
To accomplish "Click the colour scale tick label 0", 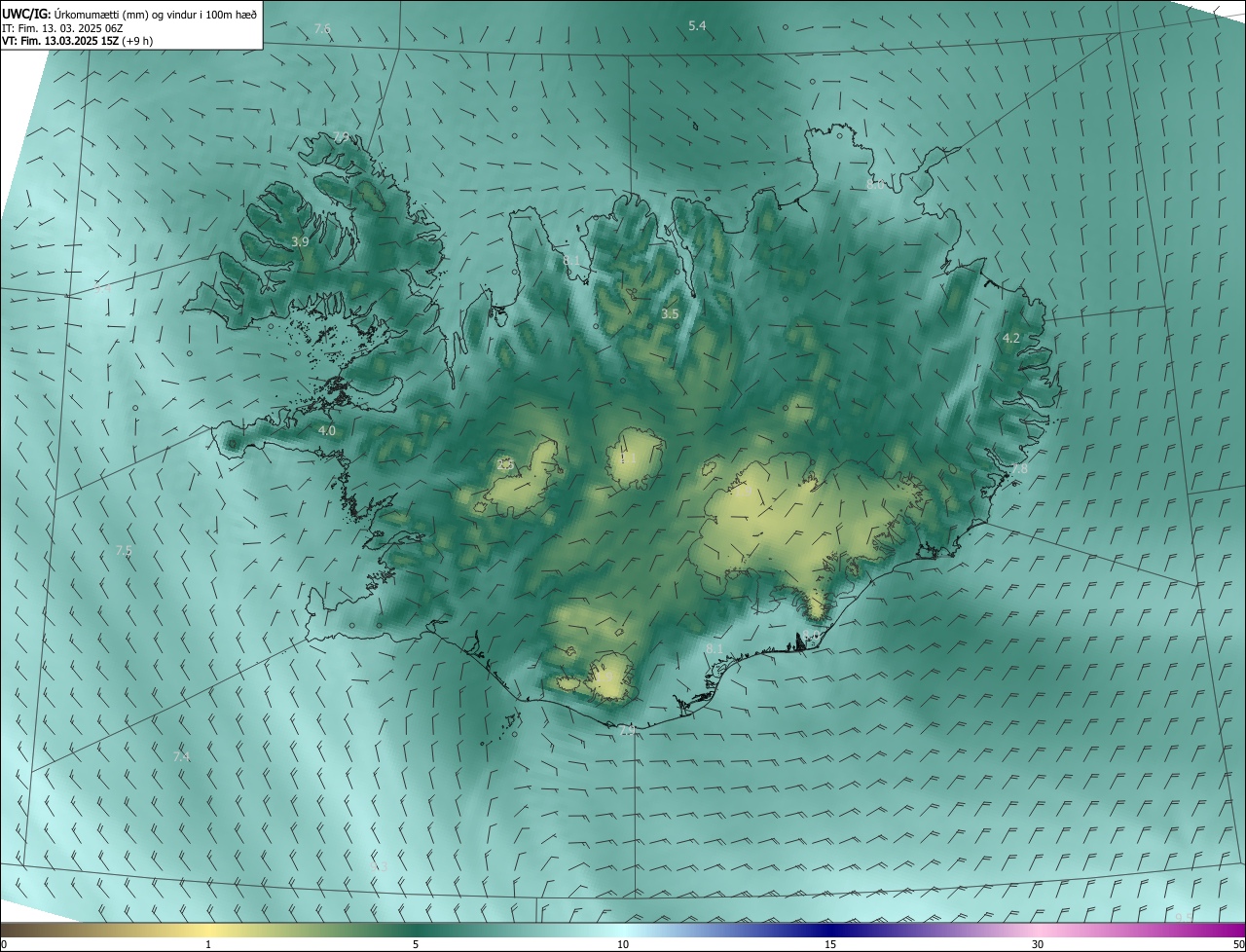I will [4, 944].
